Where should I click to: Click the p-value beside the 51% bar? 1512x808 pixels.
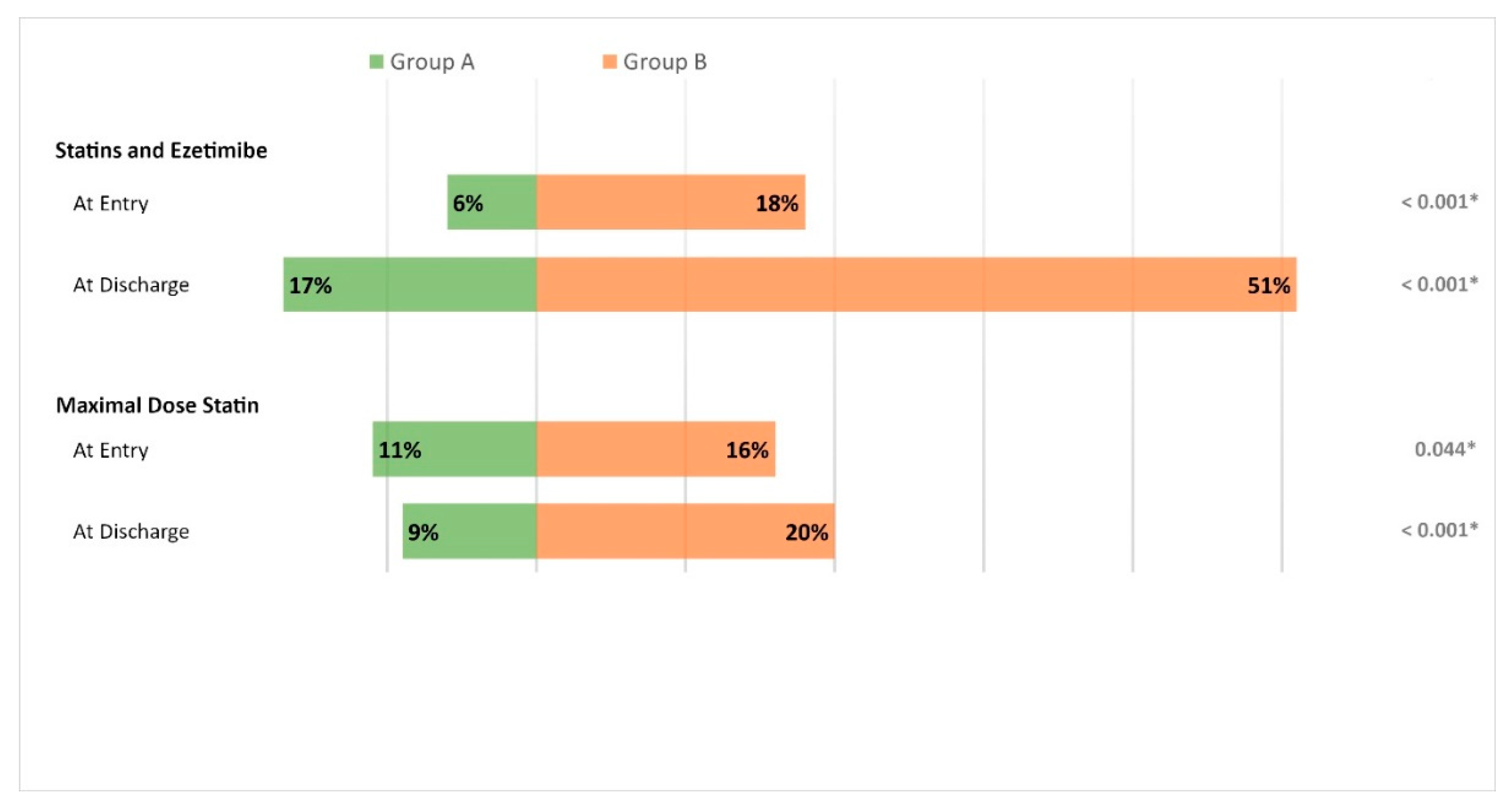coord(1439,284)
